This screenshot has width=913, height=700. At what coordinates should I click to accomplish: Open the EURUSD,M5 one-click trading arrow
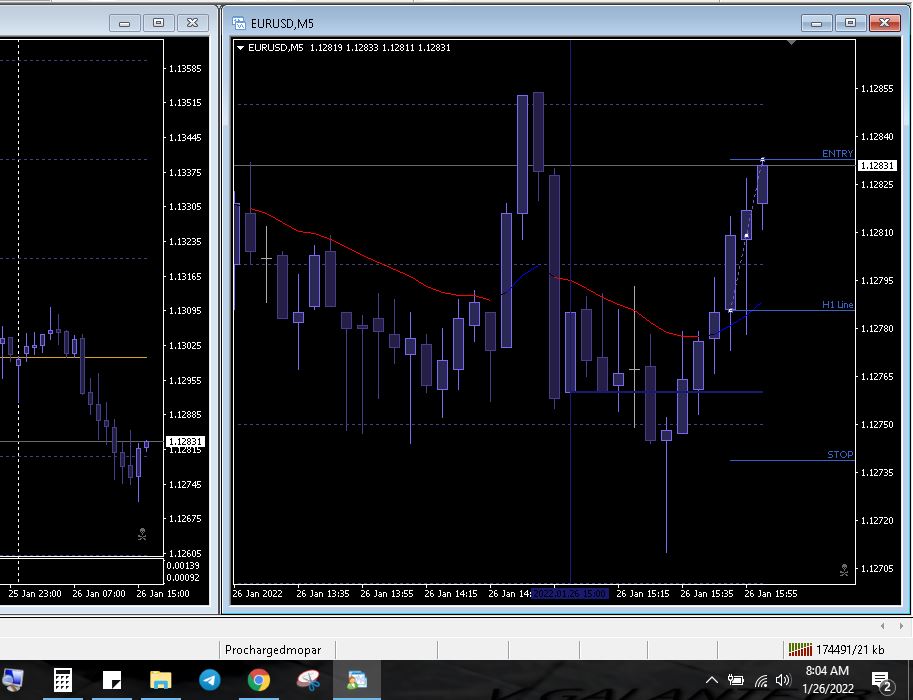(241, 47)
